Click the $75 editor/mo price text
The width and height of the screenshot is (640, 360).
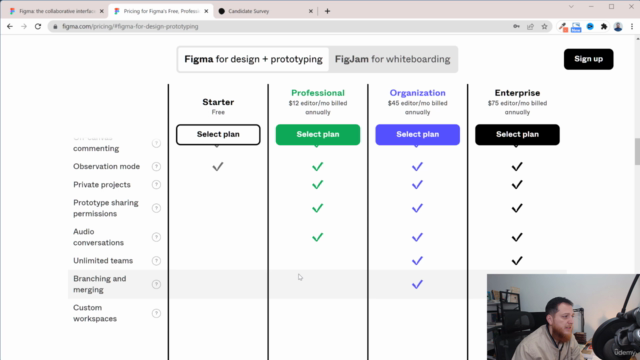coord(517,108)
